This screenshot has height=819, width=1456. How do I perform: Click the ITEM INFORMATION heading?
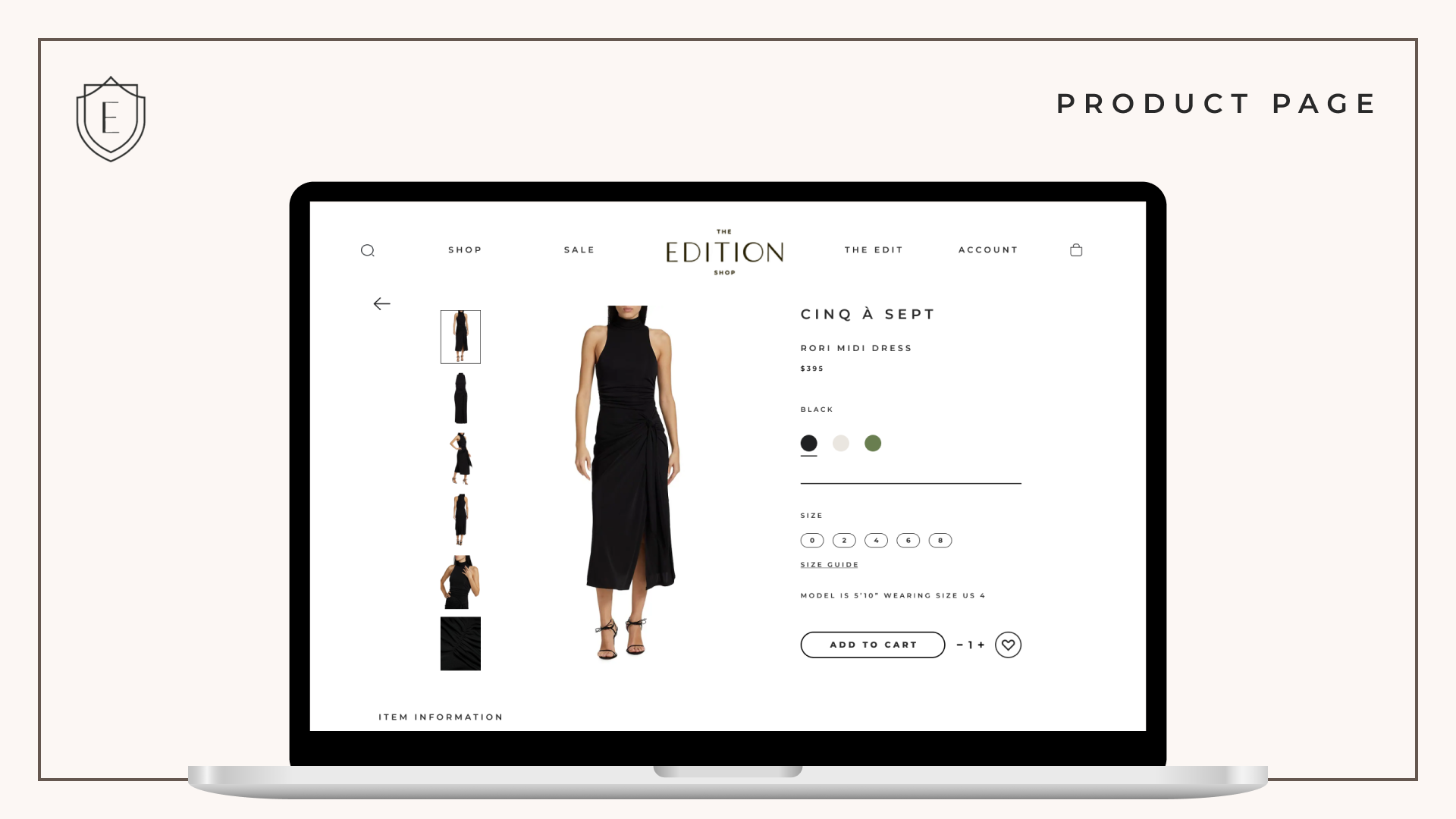441,717
